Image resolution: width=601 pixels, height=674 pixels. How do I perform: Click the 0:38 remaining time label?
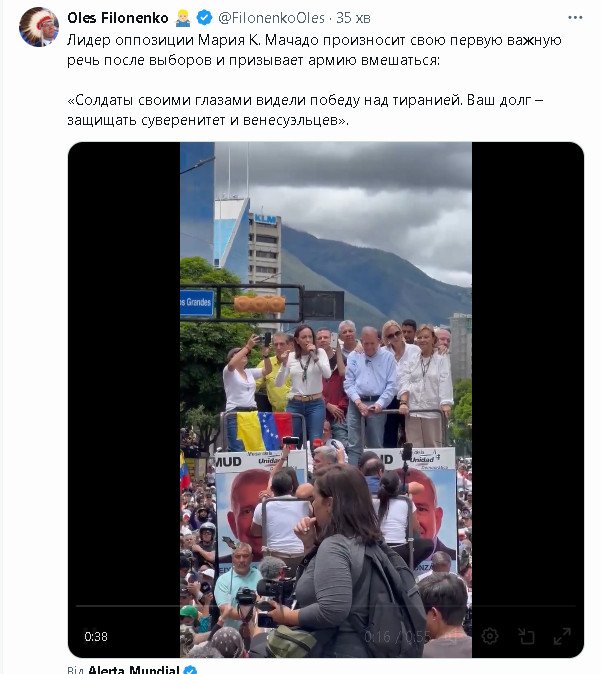(96, 636)
